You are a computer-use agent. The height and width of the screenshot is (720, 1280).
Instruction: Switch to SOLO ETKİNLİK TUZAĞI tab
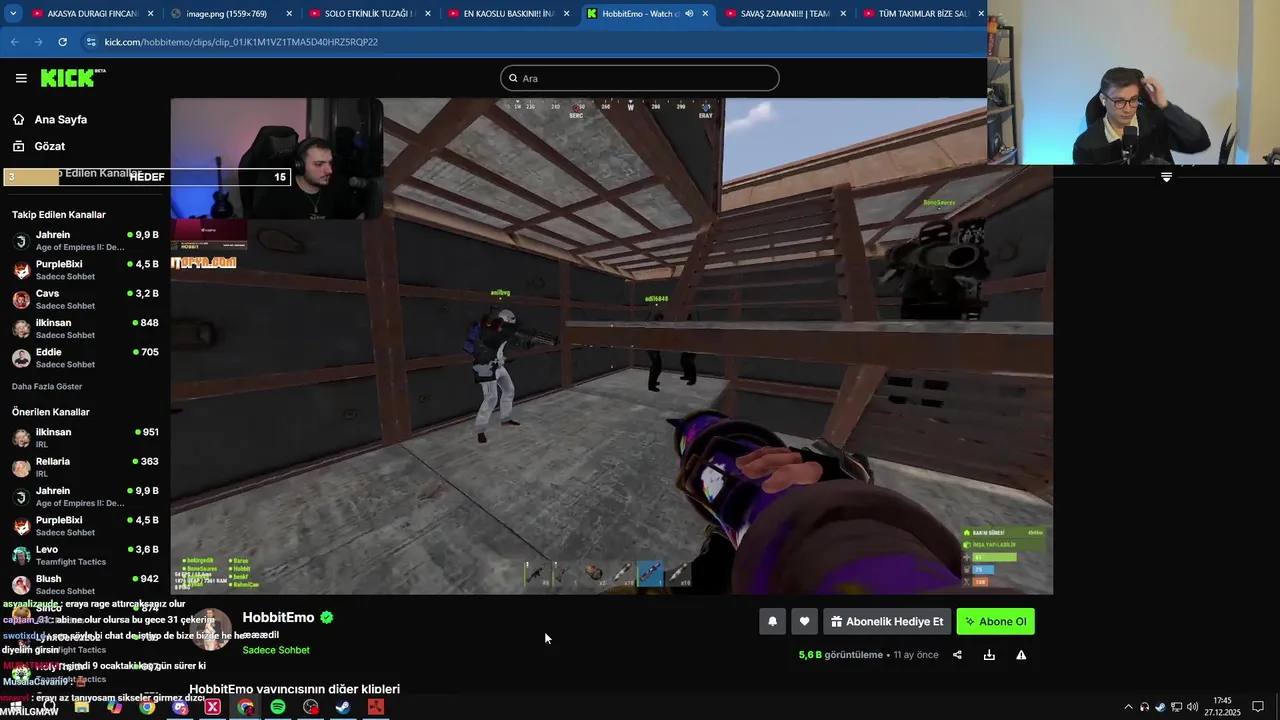point(368,14)
